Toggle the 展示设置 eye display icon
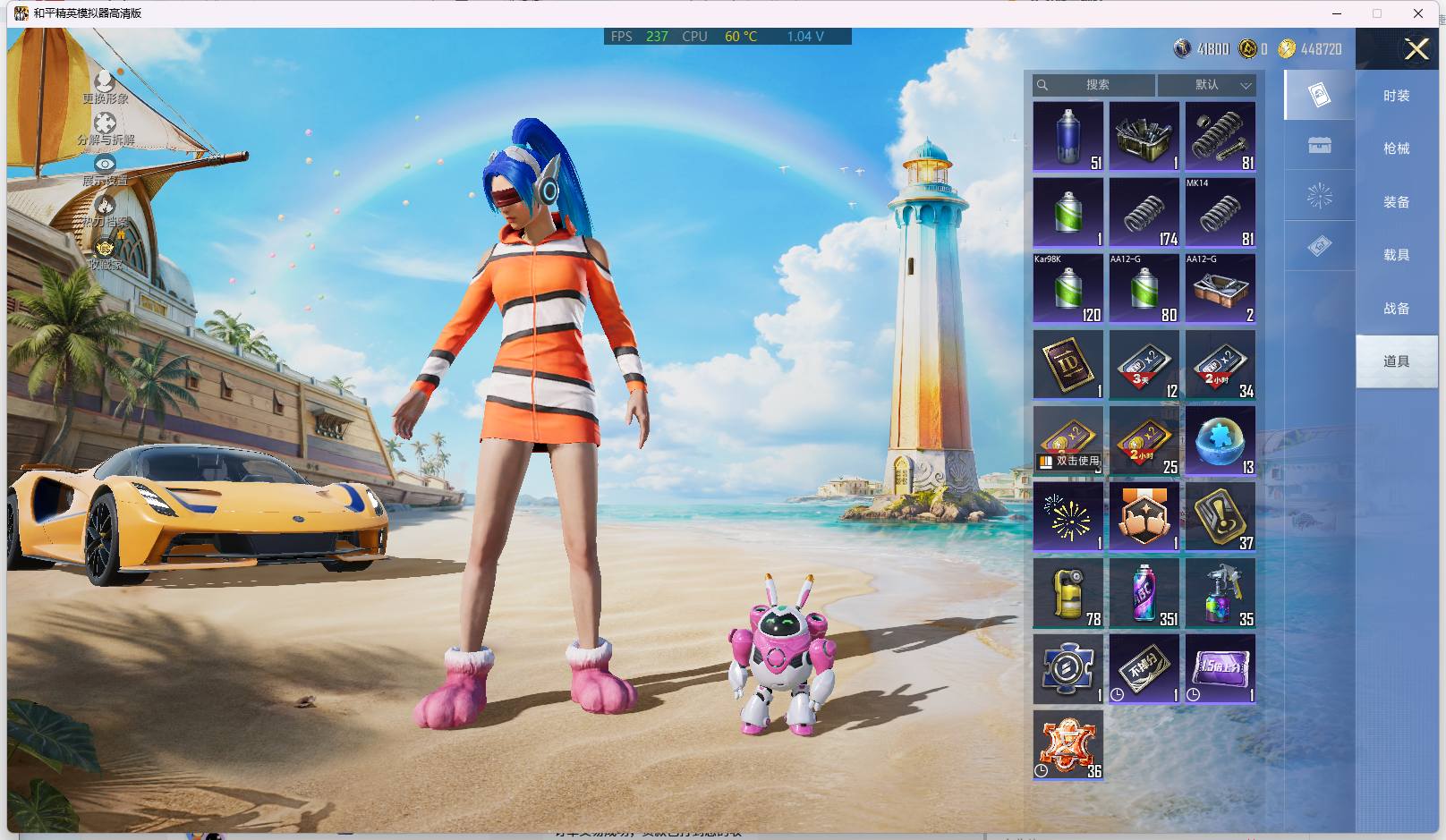This screenshot has height=840, width=1446. 105,164
